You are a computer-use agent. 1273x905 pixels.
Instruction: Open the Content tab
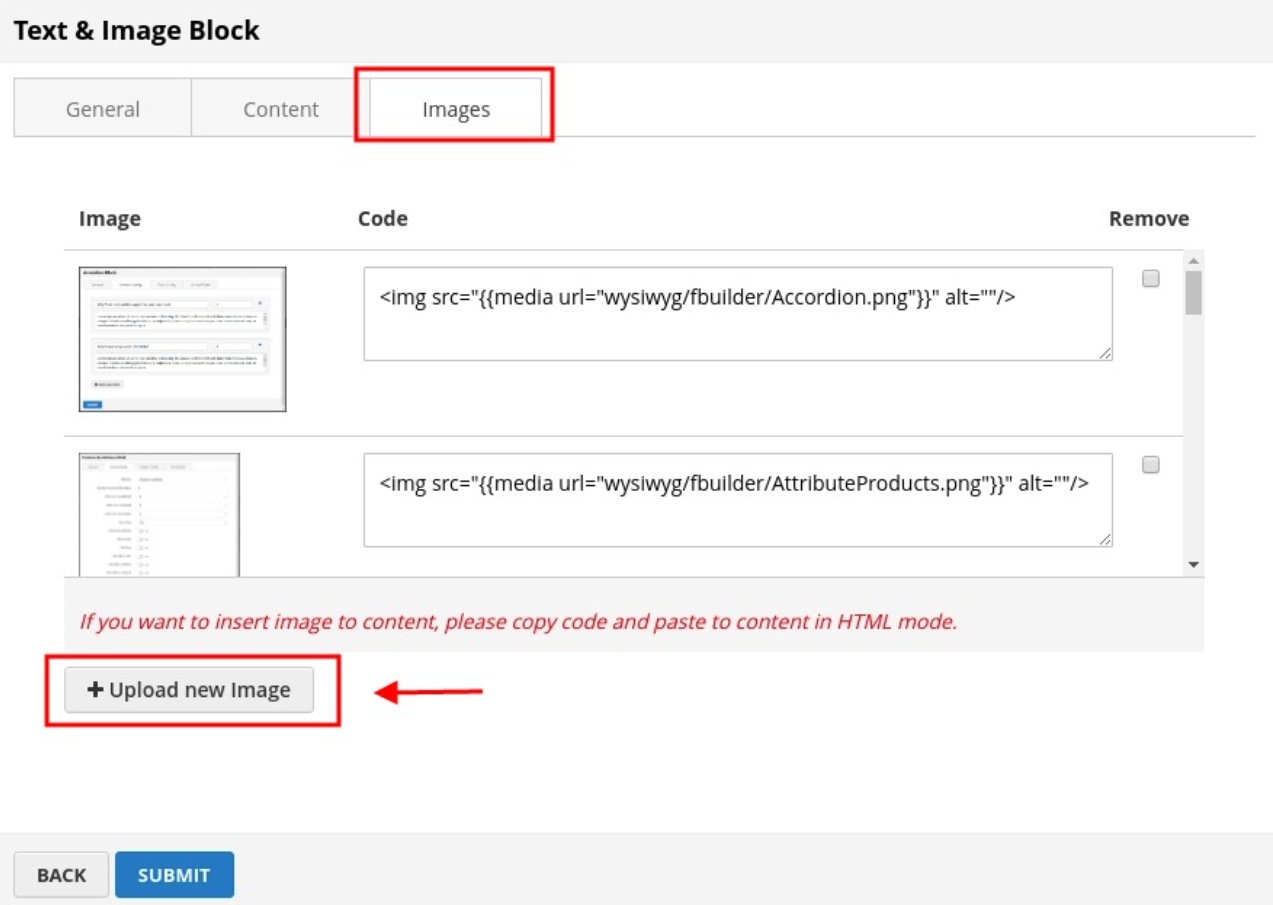pyautogui.click(x=280, y=109)
